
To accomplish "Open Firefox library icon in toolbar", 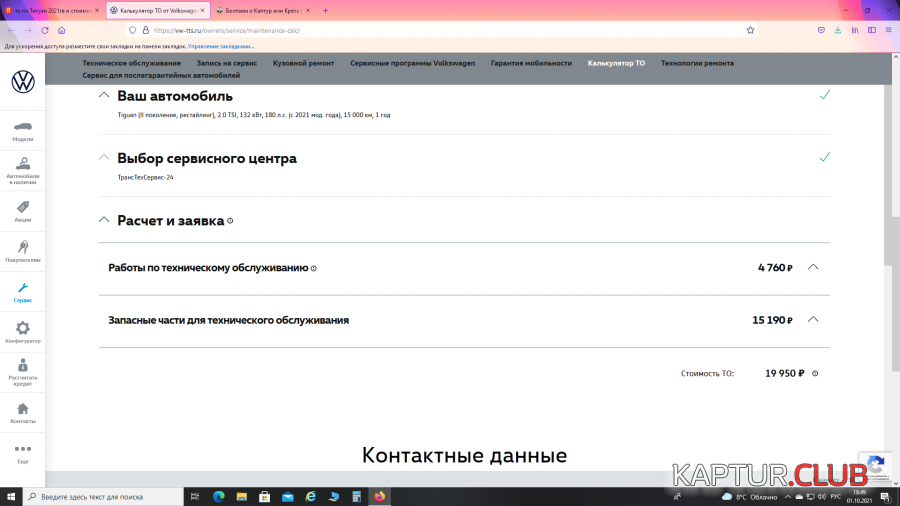I will click(x=855, y=30).
